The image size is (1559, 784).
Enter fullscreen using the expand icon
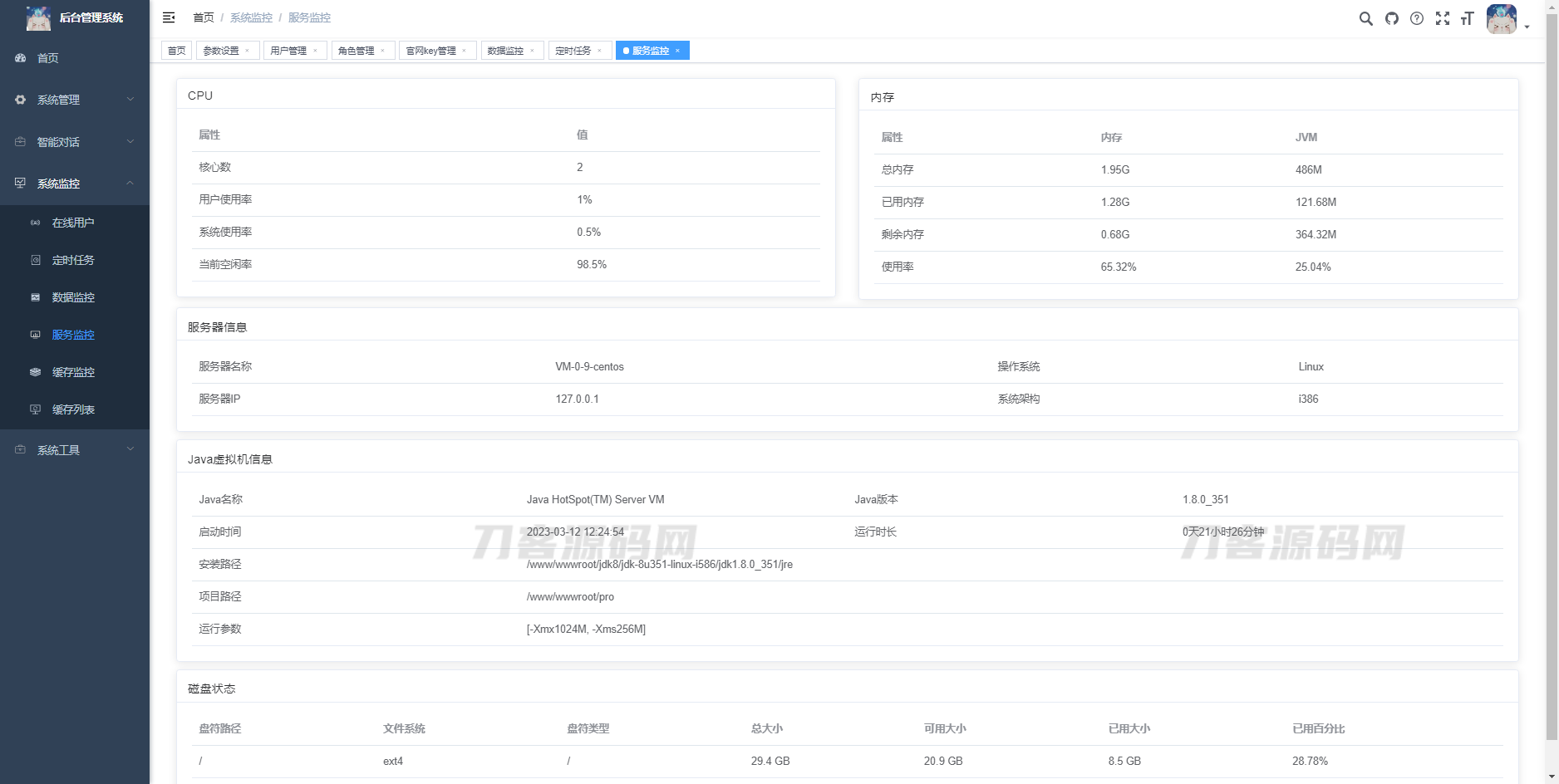[1443, 18]
